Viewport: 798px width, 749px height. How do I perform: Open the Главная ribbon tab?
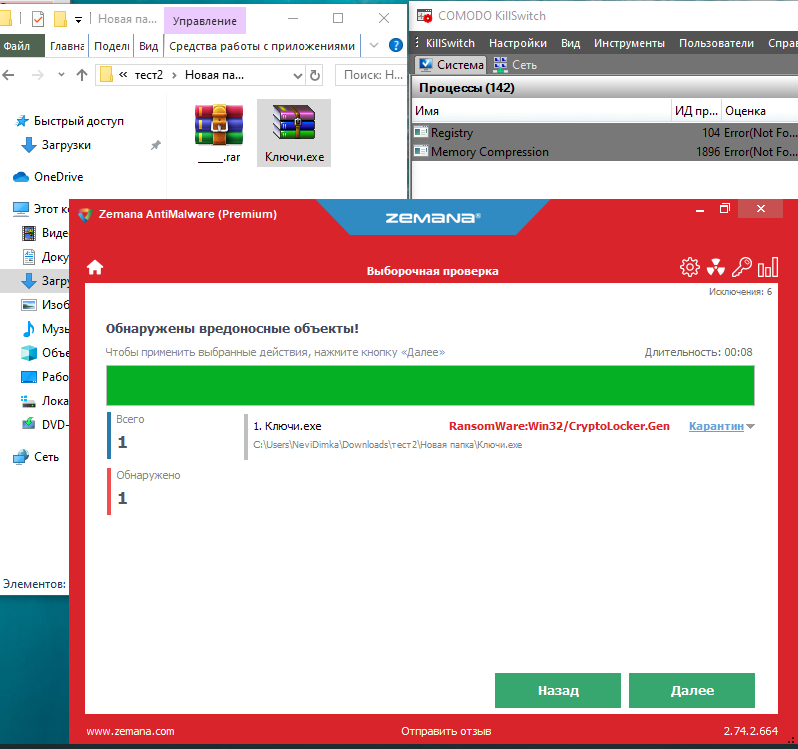67,46
